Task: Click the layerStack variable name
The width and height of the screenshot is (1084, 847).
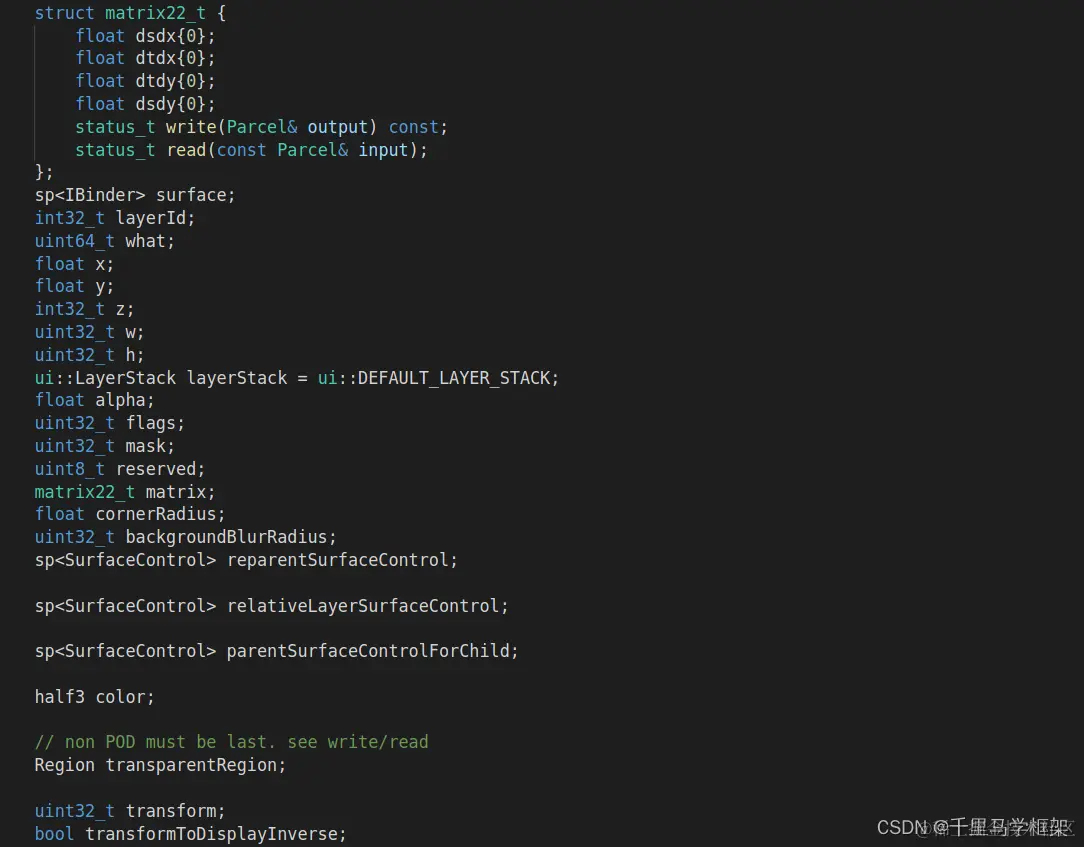Action: click(x=236, y=378)
